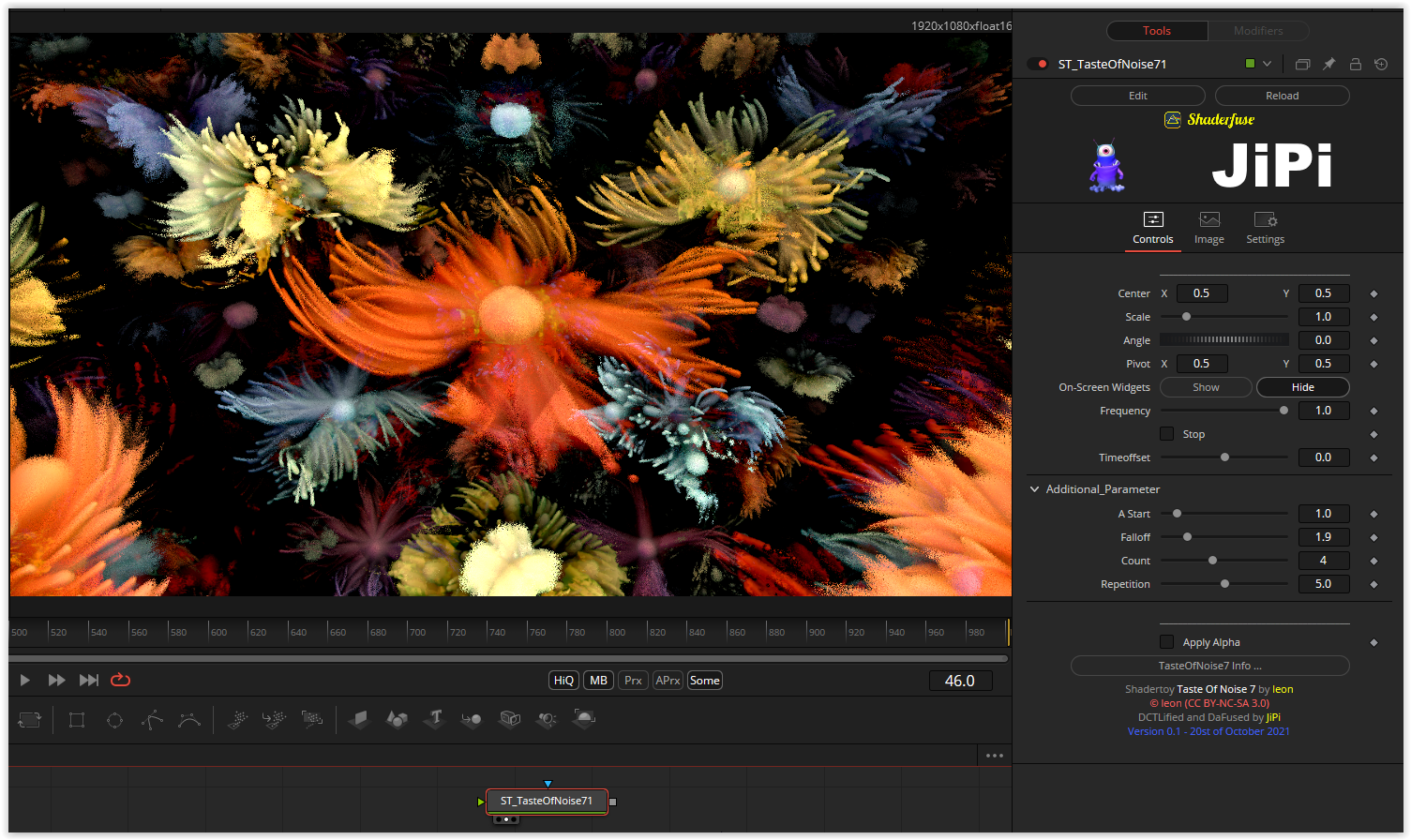Pin the ST_TasteOfNoise71 inspector with pin icon
Screen dimensions: 1411x840
point(1328,65)
